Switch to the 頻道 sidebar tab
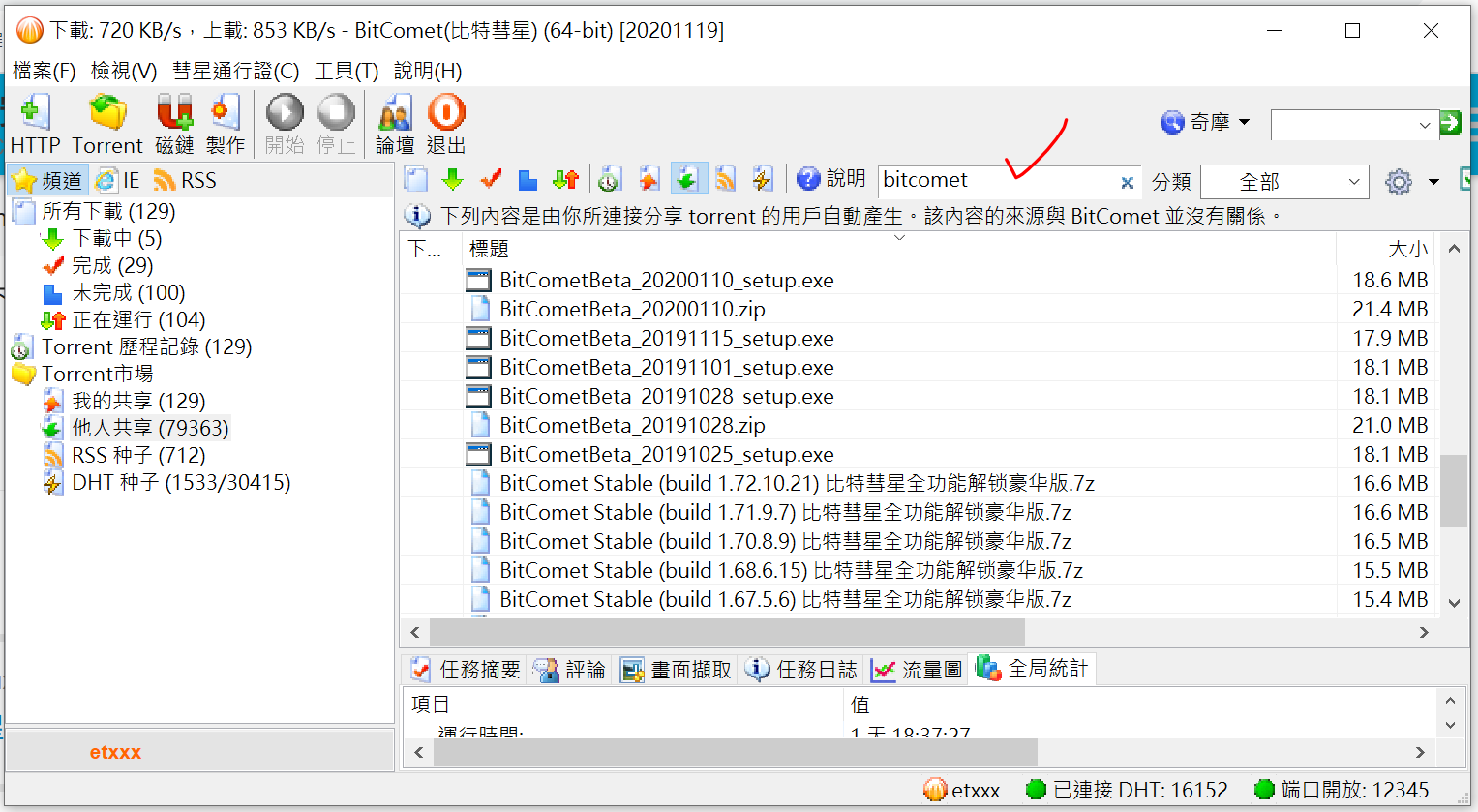The width and height of the screenshot is (1478, 812). pyautogui.click(x=48, y=180)
